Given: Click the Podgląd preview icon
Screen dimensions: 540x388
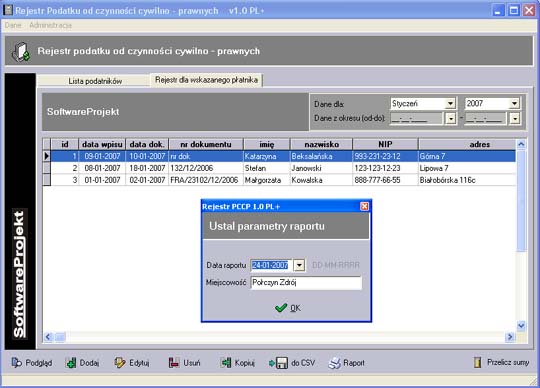Looking at the screenshot, I should pyautogui.click(x=16, y=363).
